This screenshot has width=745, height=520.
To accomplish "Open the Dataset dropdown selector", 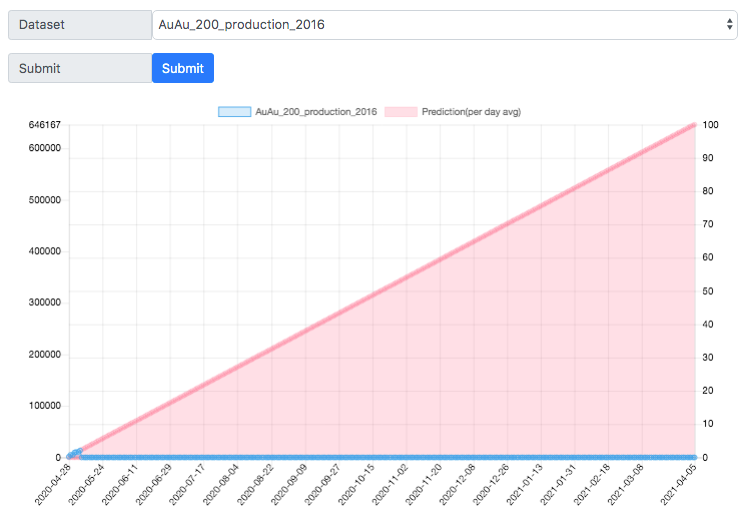I will pos(445,25).
